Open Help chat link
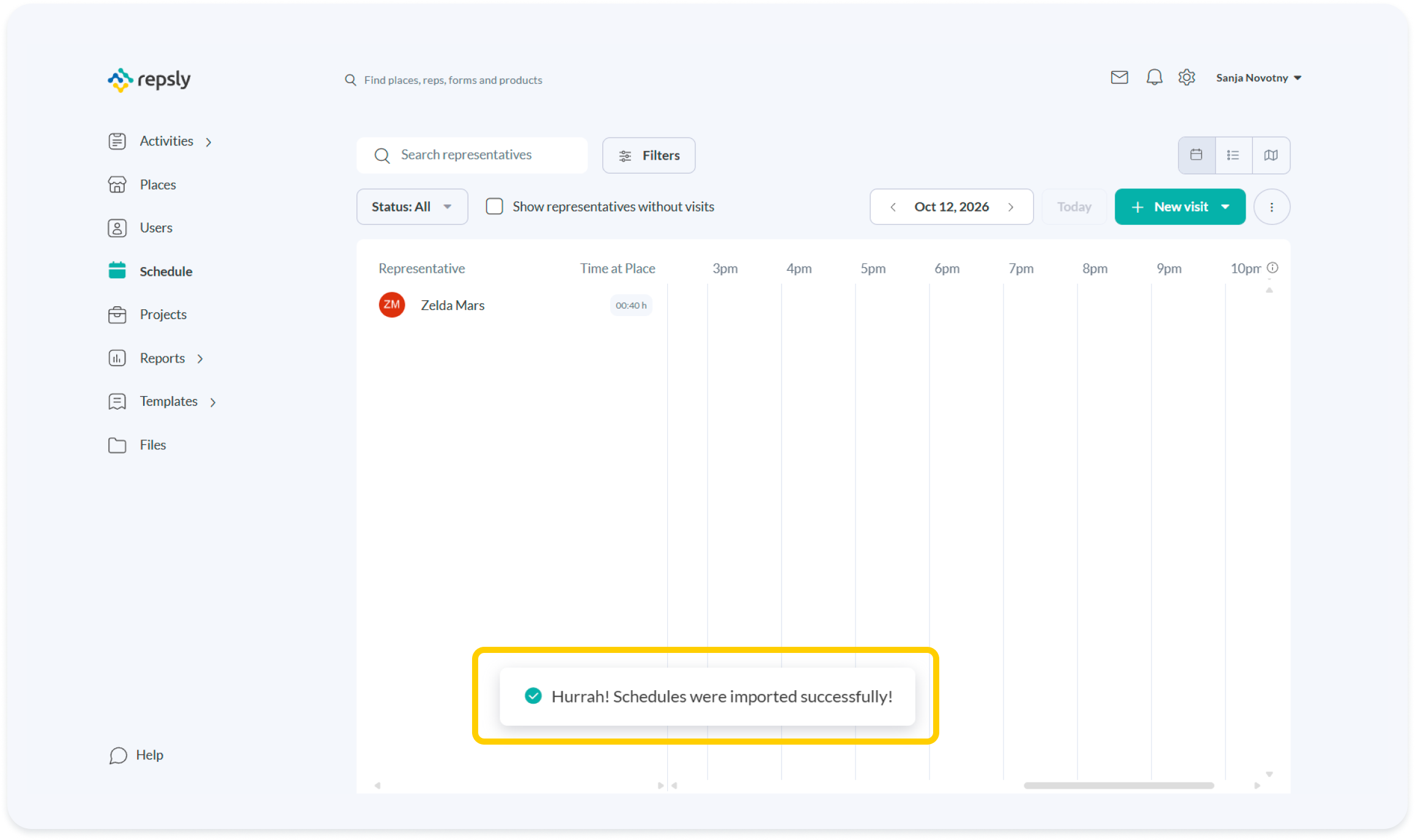Viewport: 1415px width, 840px height. coord(136,756)
